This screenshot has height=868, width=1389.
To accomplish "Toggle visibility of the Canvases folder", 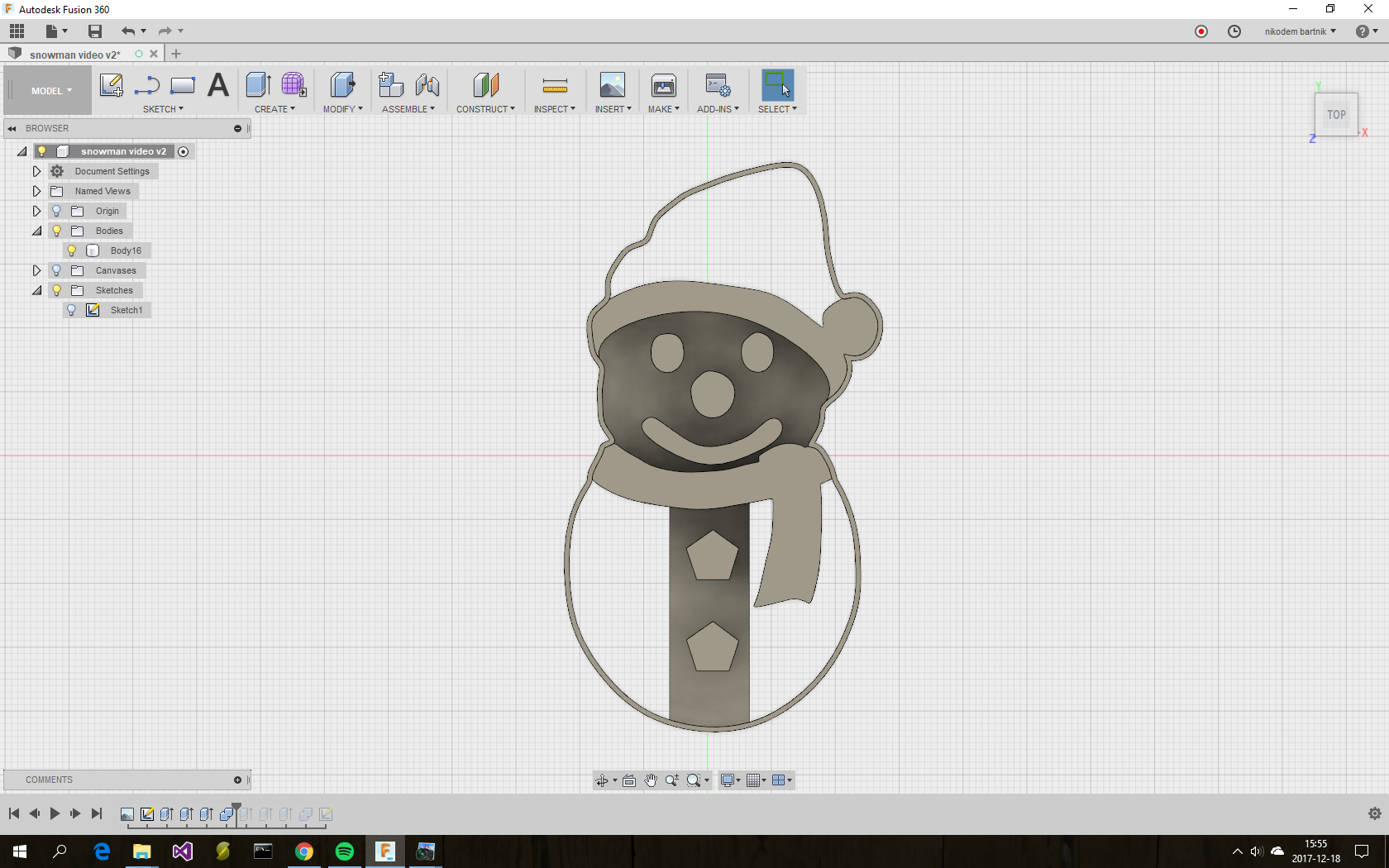I will click(x=56, y=270).
